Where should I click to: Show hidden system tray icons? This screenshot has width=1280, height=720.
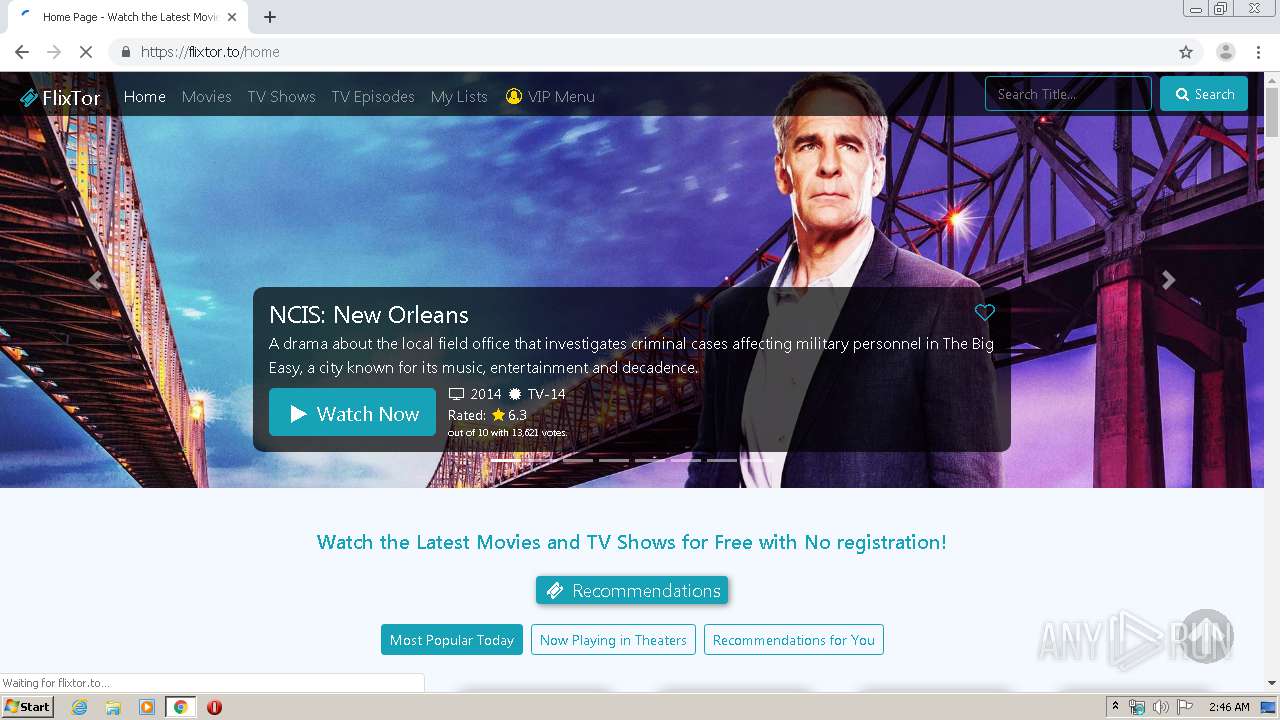point(1115,707)
